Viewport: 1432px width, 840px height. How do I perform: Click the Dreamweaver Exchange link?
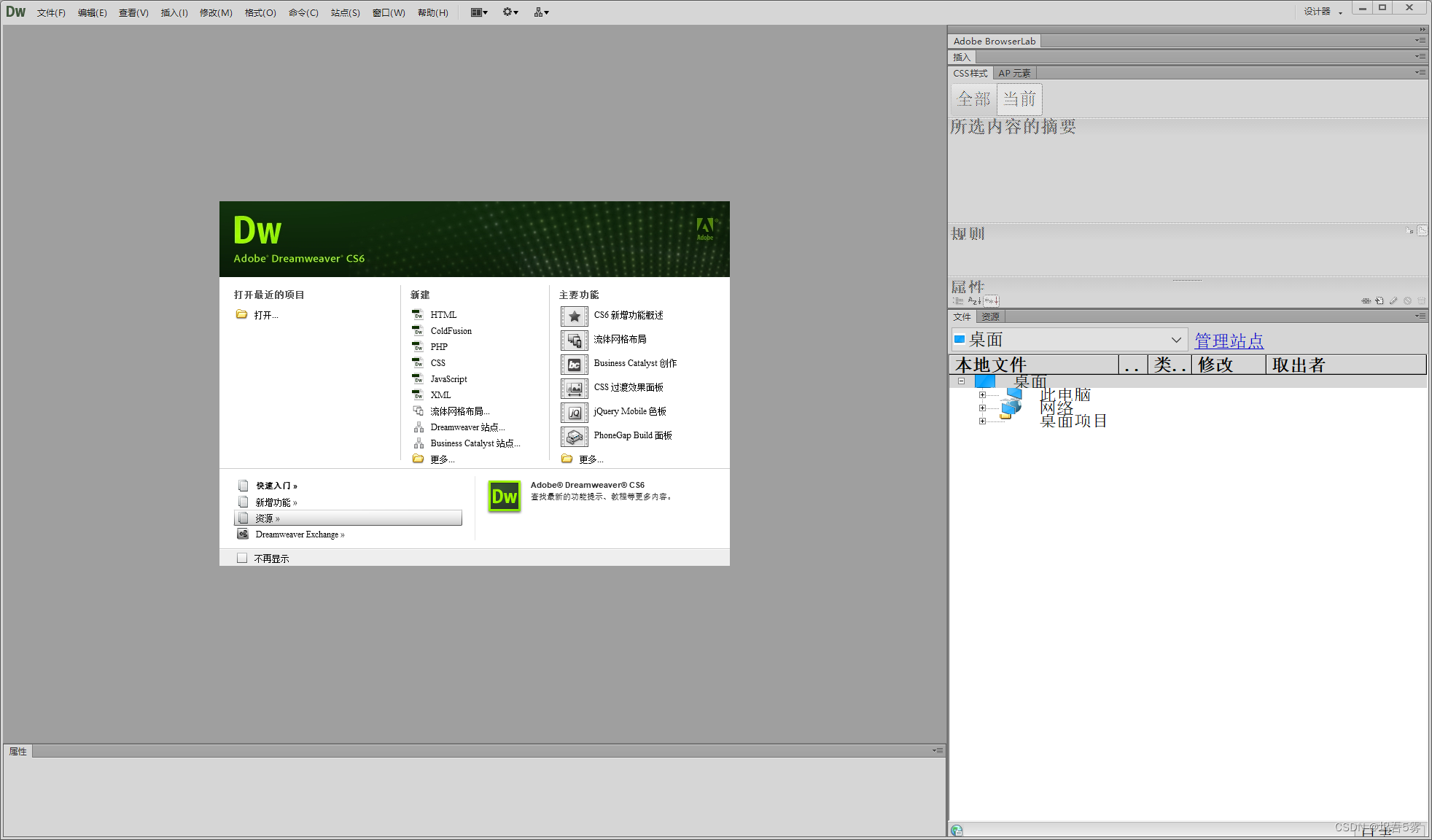300,534
